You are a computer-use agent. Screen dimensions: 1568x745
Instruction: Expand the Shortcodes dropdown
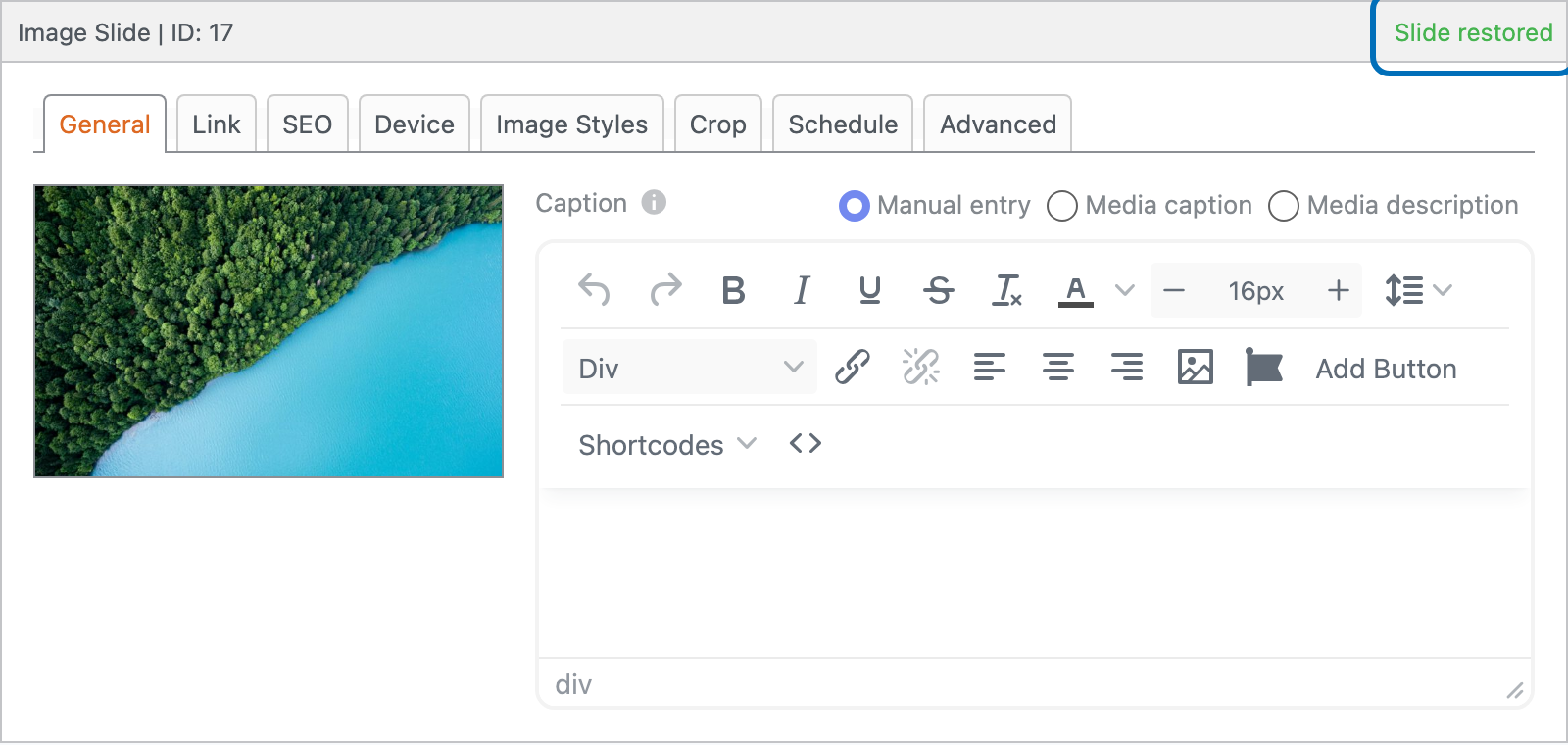point(667,445)
